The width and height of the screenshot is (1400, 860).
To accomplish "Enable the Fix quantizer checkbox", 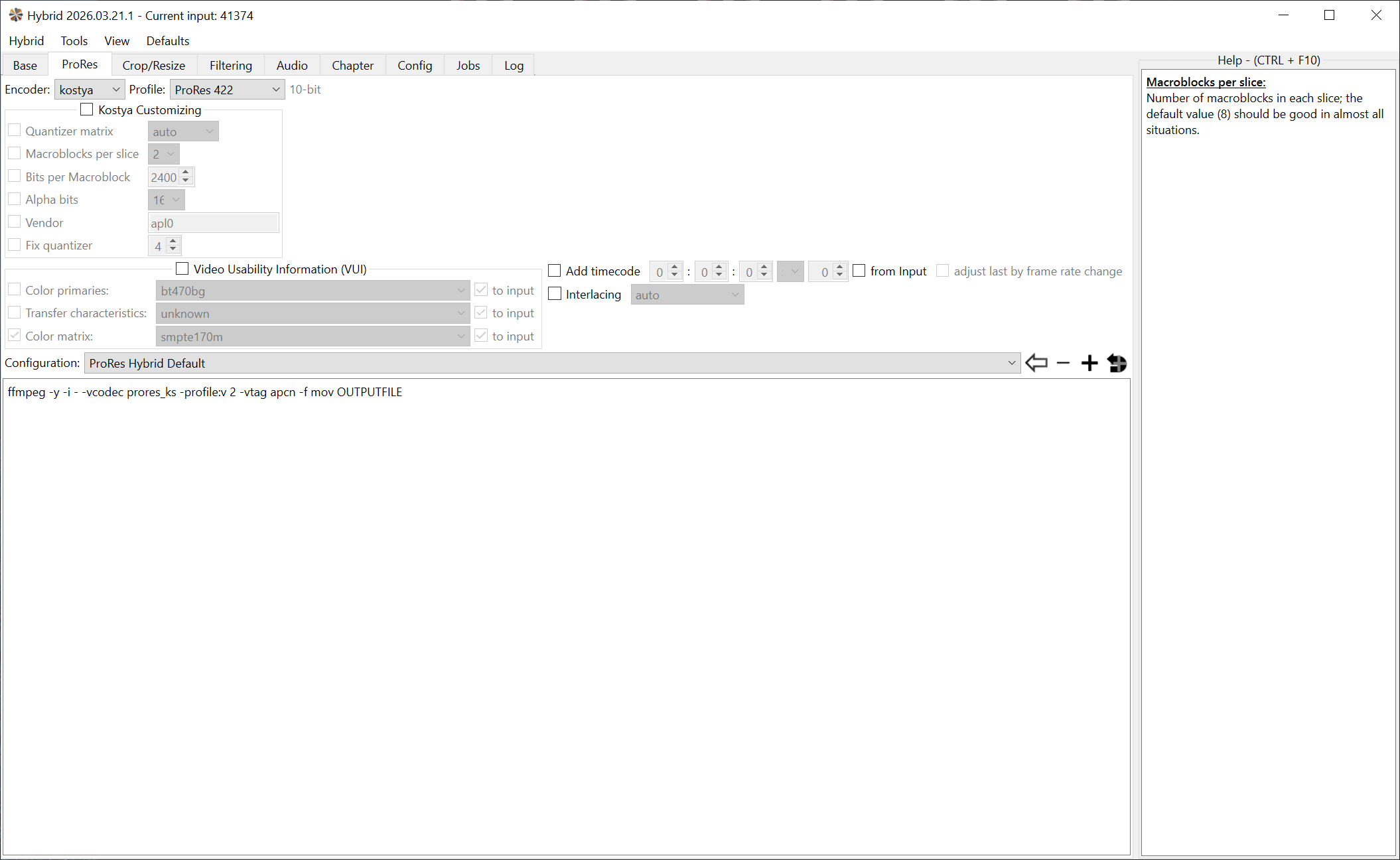I will click(14, 245).
